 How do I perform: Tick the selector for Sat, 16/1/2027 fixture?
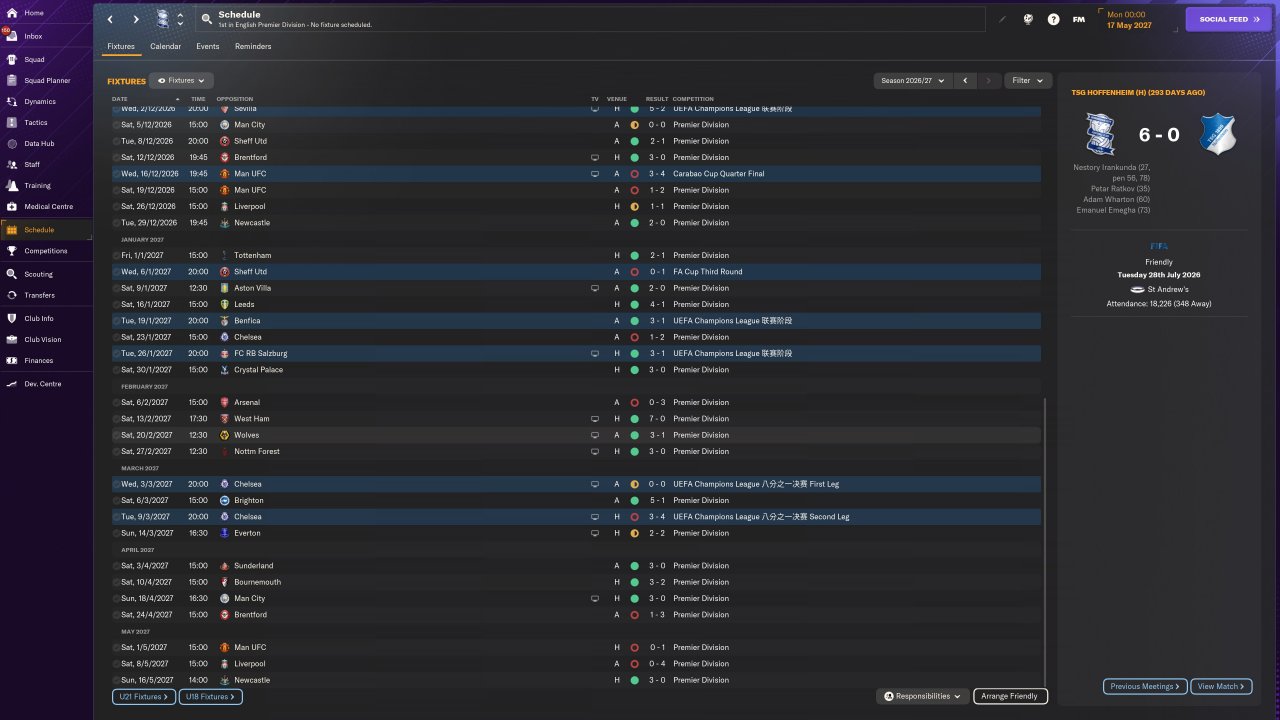116,304
